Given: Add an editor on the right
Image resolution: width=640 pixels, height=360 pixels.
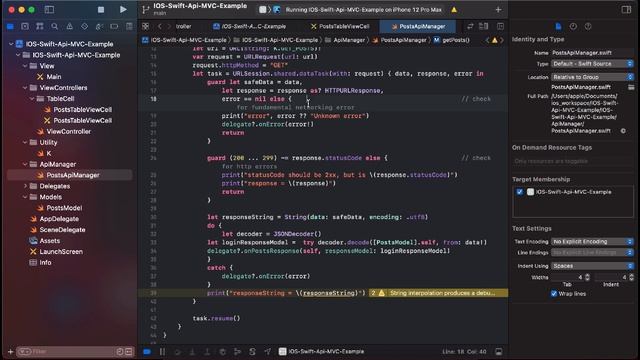Looking at the screenshot, I should 500,26.
